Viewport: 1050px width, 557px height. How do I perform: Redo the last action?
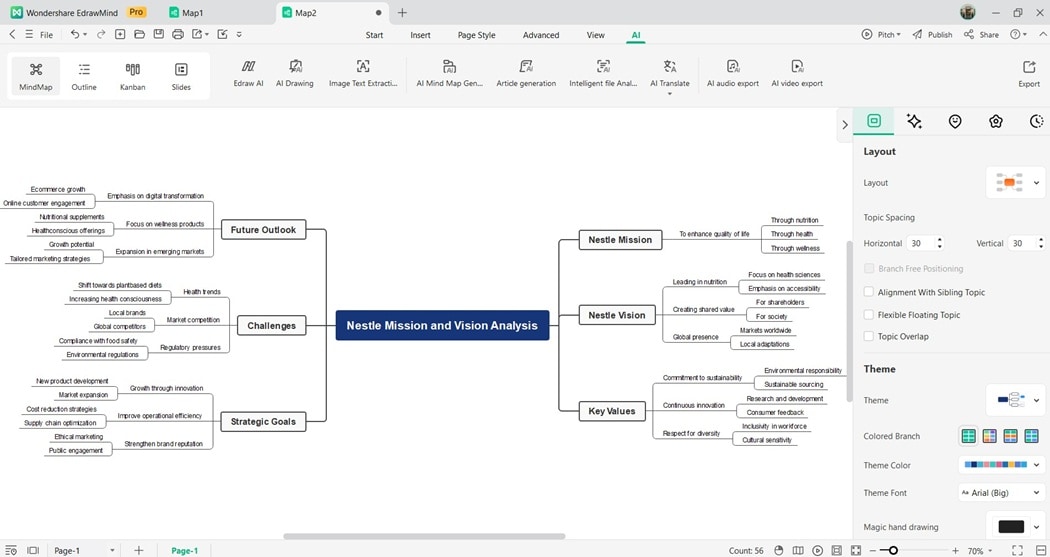click(101, 34)
